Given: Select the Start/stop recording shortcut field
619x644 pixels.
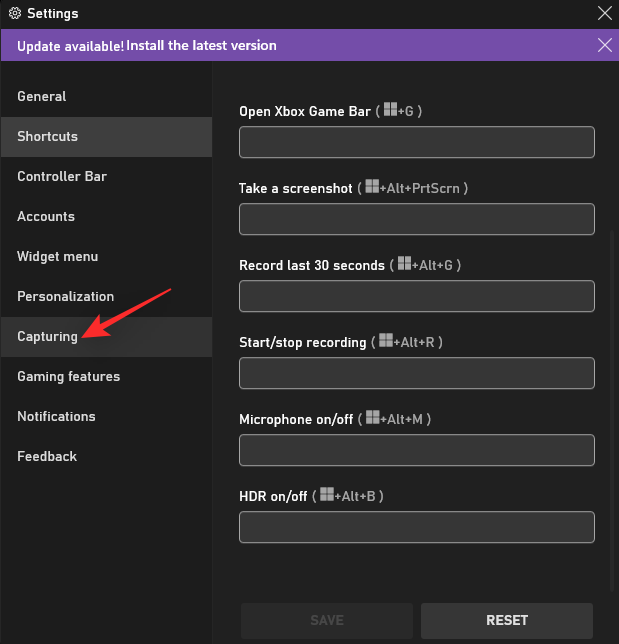Looking at the screenshot, I should coord(417,373).
